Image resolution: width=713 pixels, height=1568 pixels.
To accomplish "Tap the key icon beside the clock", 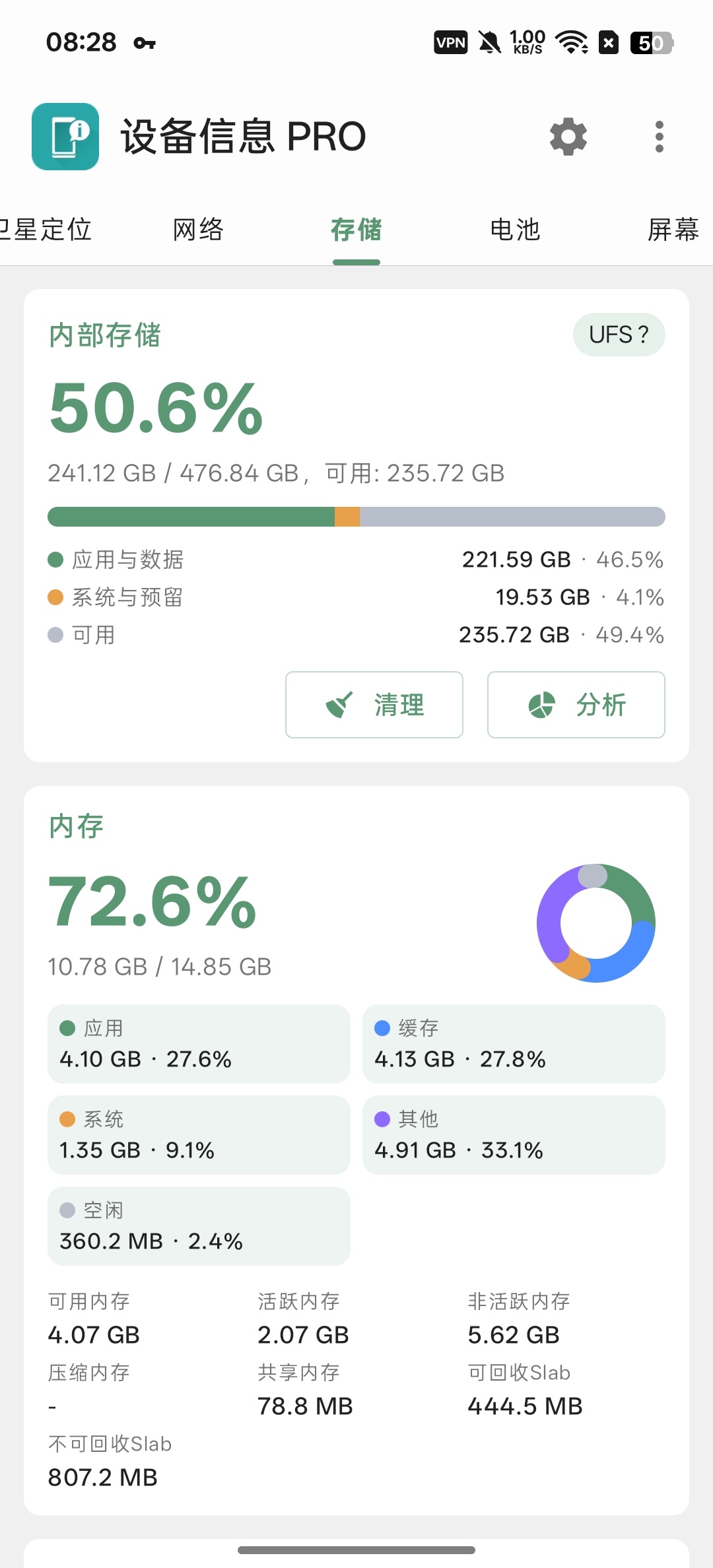I will pyautogui.click(x=145, y=44).
